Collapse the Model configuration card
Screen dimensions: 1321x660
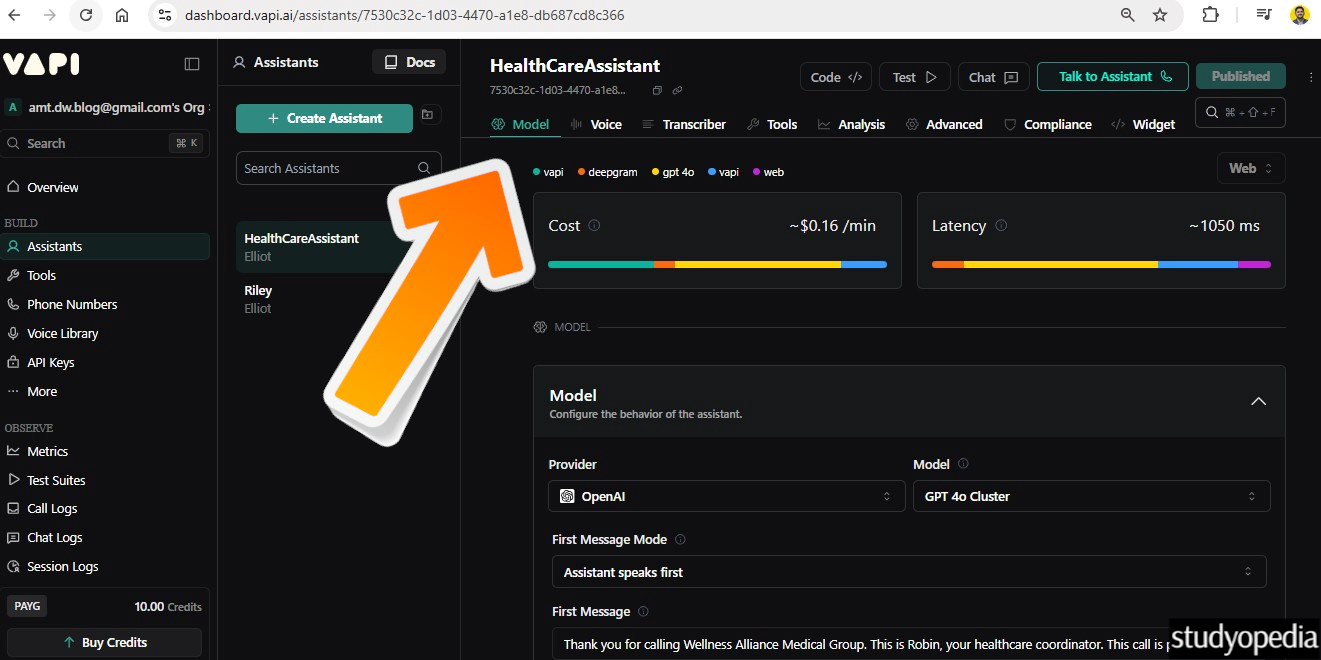(1258, 400)
